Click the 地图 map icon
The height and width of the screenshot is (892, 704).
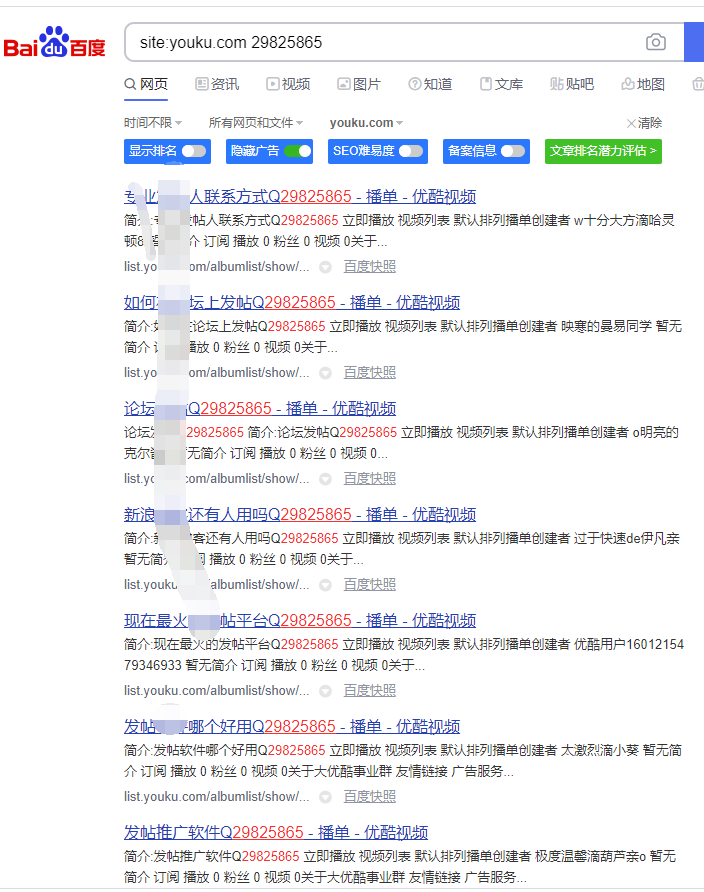tap(628, 84)
